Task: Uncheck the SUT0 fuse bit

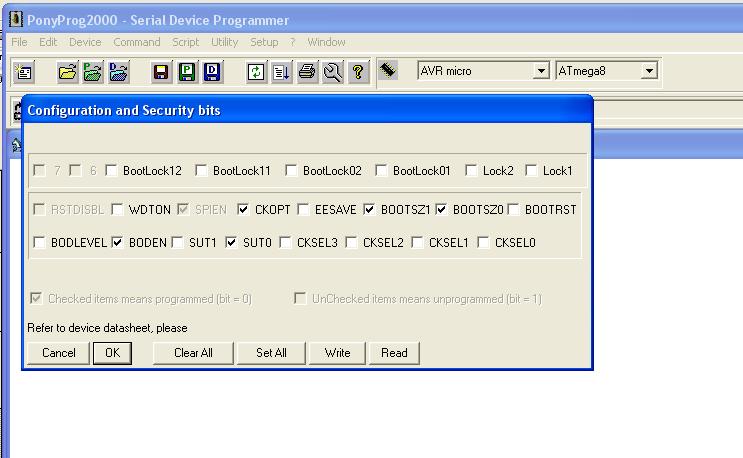Action: click(x=231, y=242)
